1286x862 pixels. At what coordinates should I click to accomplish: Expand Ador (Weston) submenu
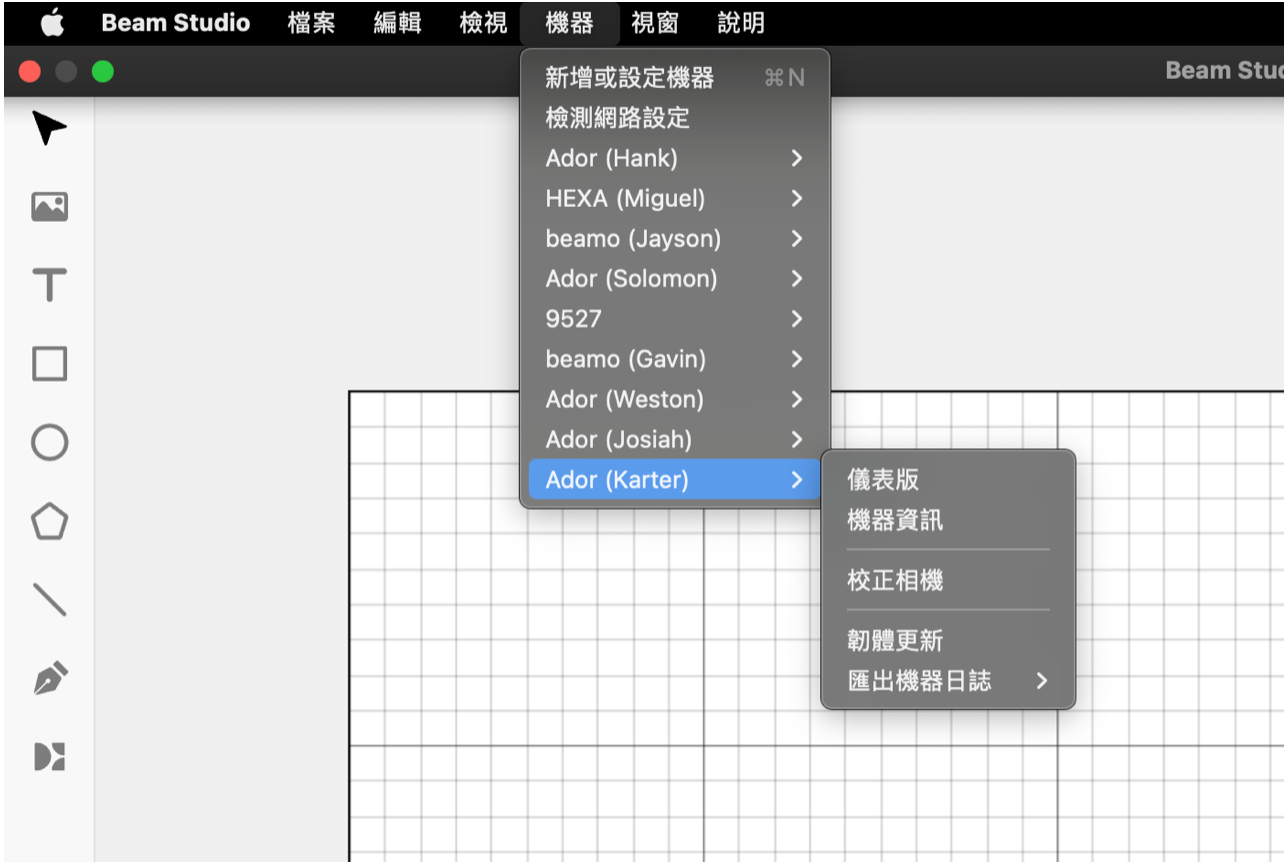pyautogui.click(x=675, y=399)
